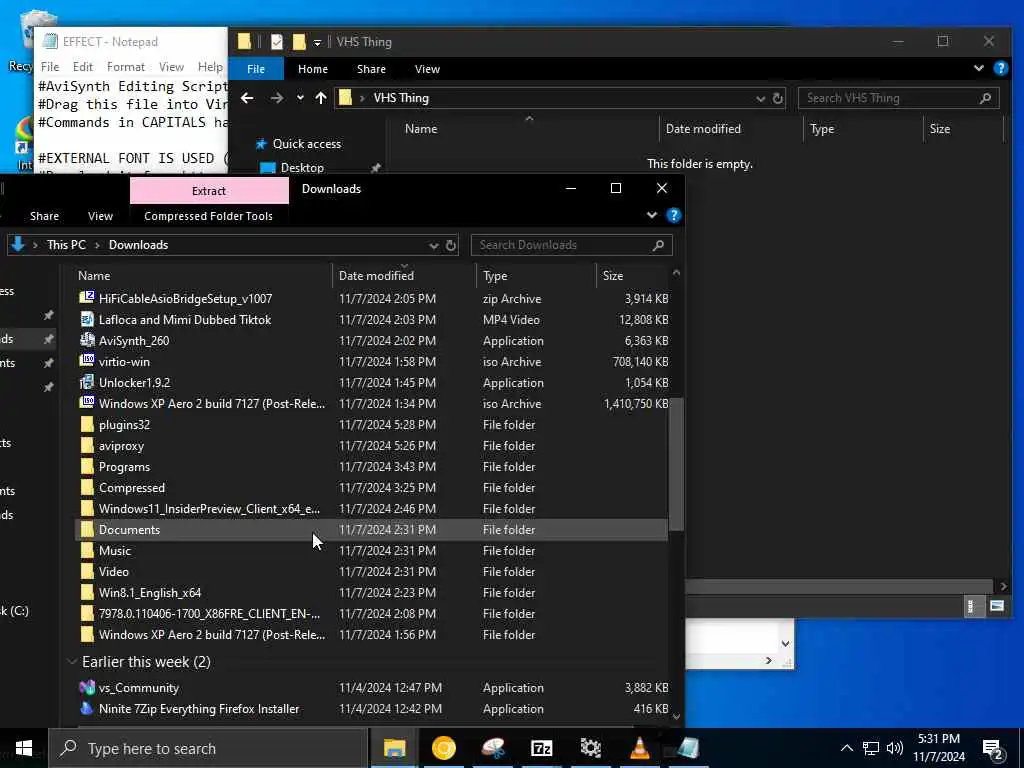
Task: Select the Ninite installer icon
Action: pos(87,709)
